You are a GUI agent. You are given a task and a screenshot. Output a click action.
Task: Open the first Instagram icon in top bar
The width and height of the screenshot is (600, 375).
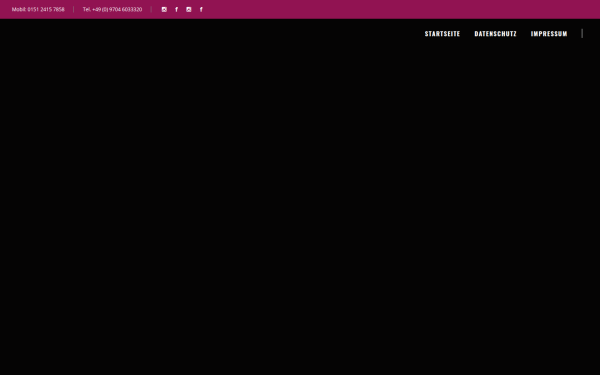(x=164, y=10)
